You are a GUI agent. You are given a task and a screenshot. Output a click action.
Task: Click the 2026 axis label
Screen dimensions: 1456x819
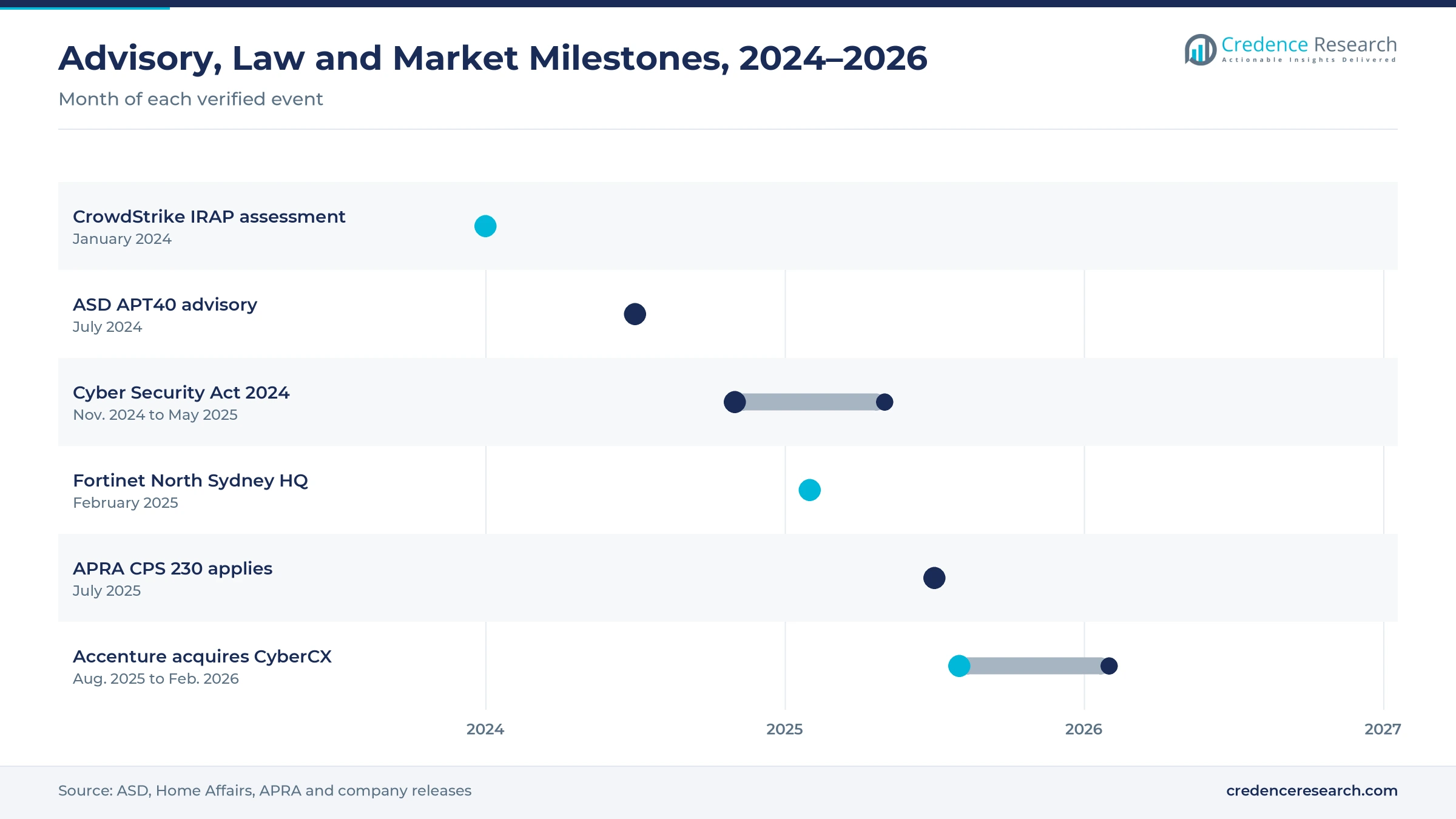(1084, 729)
